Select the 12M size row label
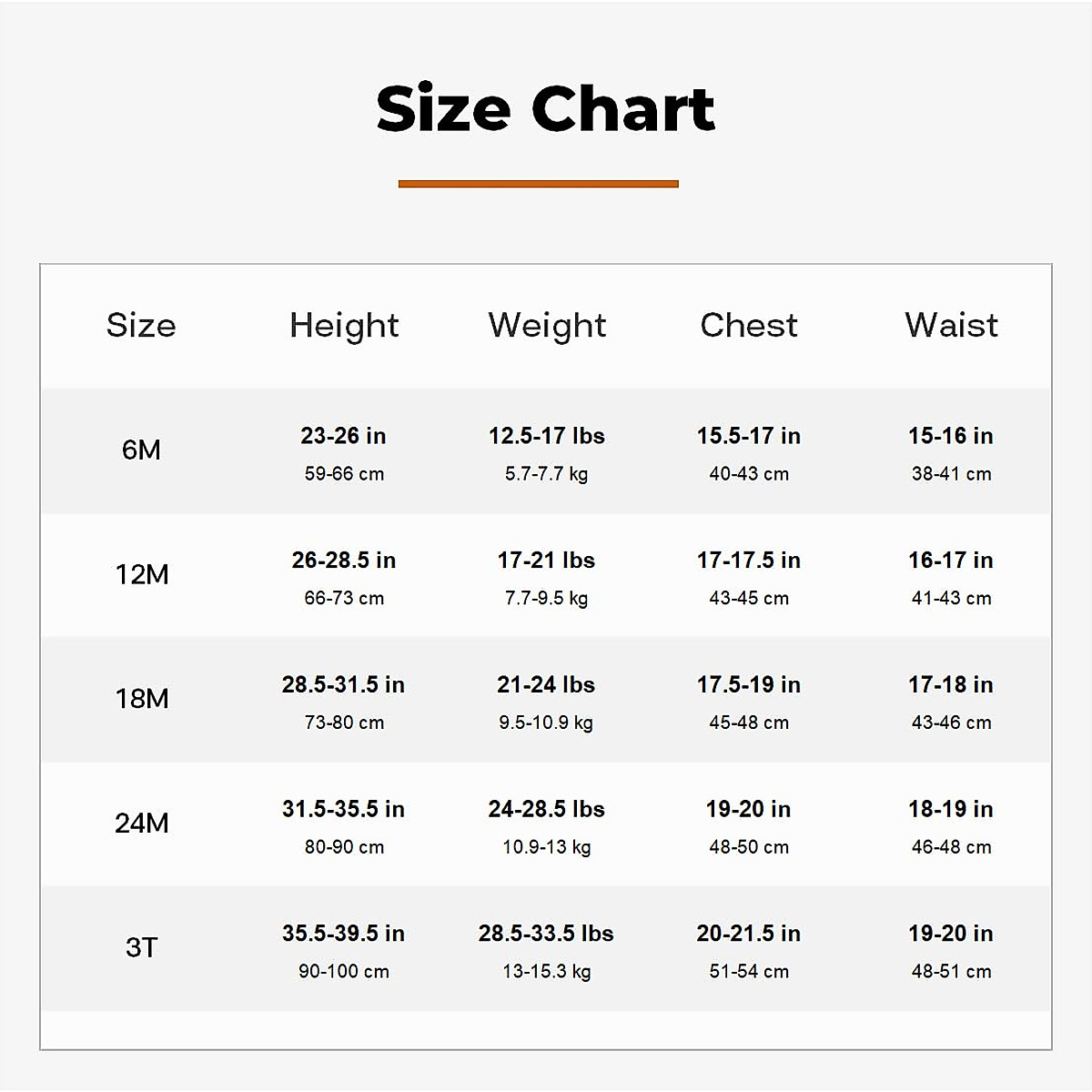The image size is (1092, 1092). (x=141, y=574)
